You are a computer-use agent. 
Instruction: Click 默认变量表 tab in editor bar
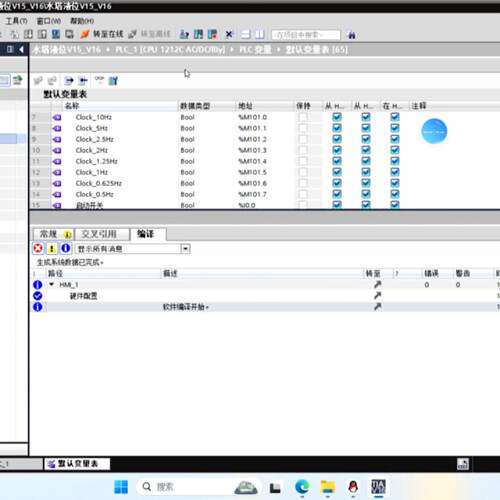point(77,464)
